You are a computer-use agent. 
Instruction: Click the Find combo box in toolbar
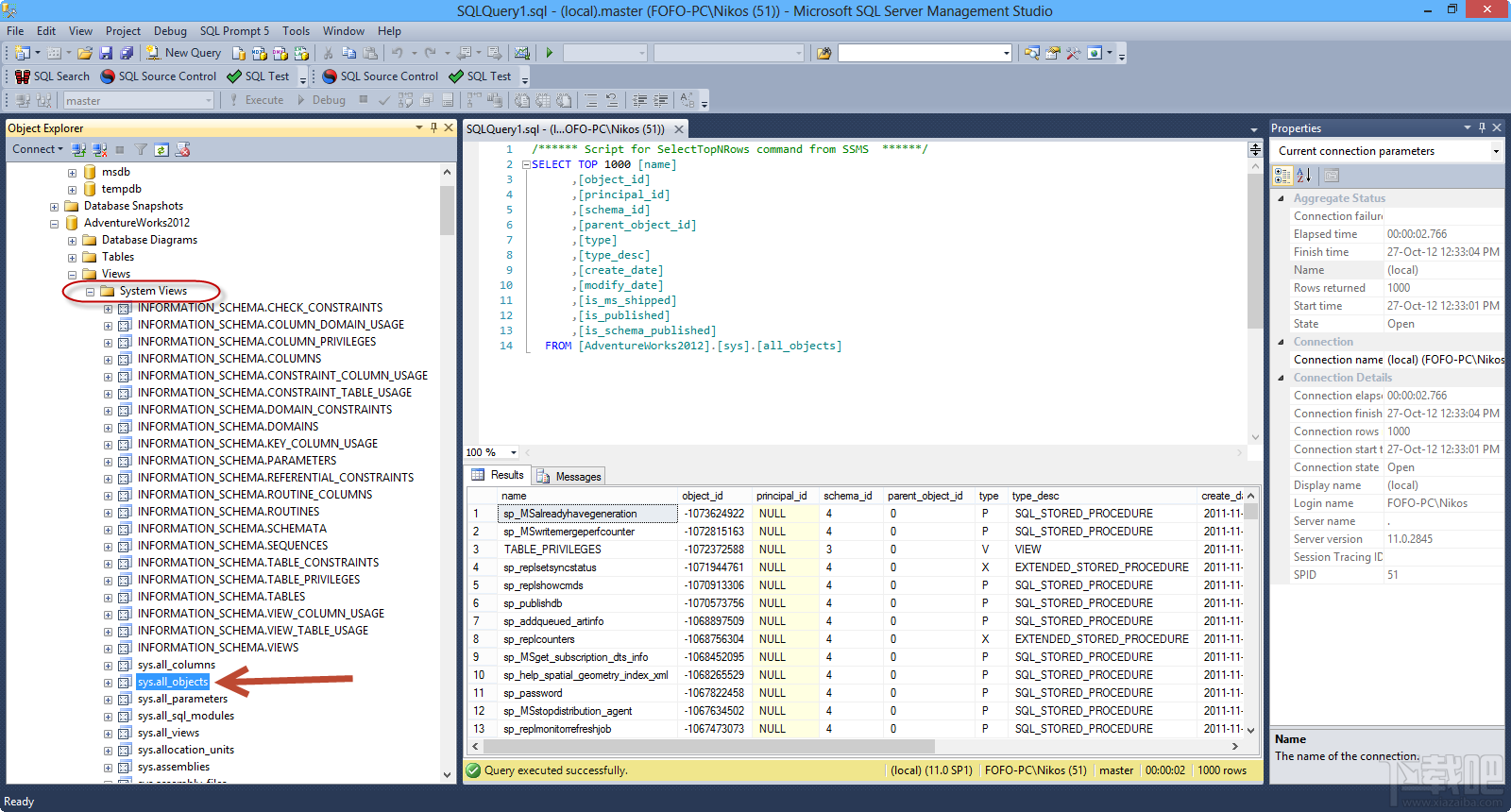(925, 53)
